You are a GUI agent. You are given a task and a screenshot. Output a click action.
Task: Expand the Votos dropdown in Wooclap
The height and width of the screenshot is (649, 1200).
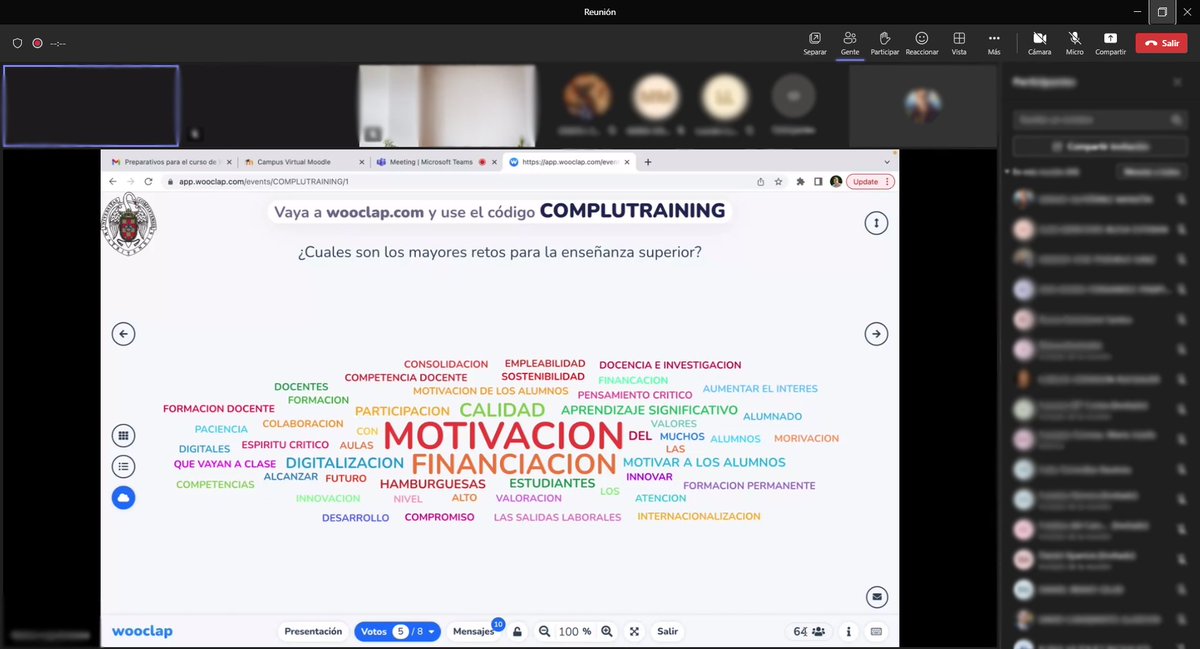click(430, 631)
